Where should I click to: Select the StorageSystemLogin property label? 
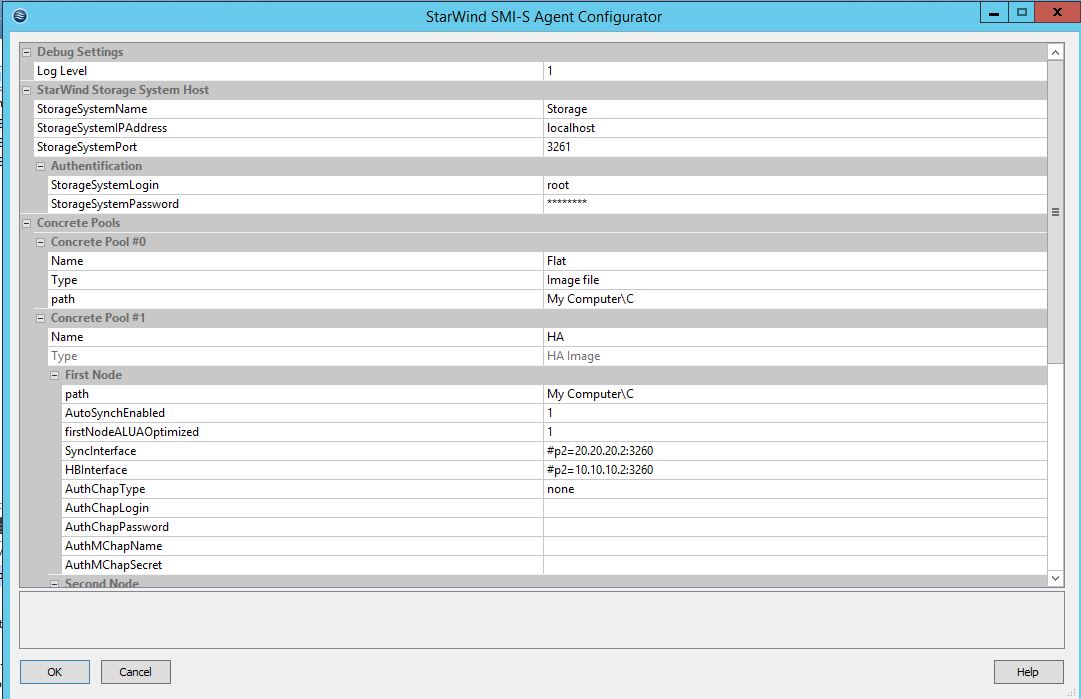pyautogui.click(x=105, y=185)
